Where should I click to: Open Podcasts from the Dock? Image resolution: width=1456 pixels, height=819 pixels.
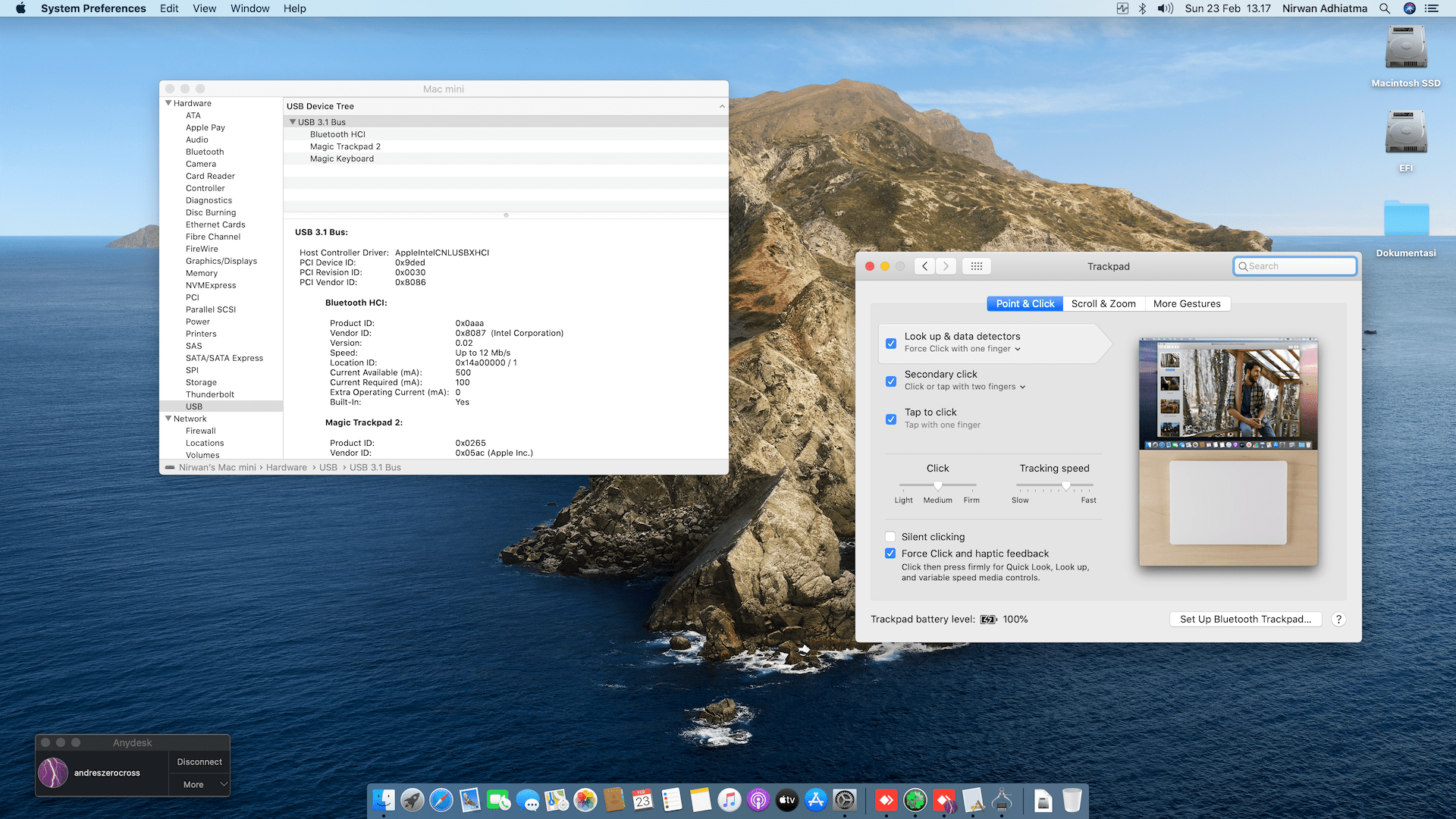(758, 800)
